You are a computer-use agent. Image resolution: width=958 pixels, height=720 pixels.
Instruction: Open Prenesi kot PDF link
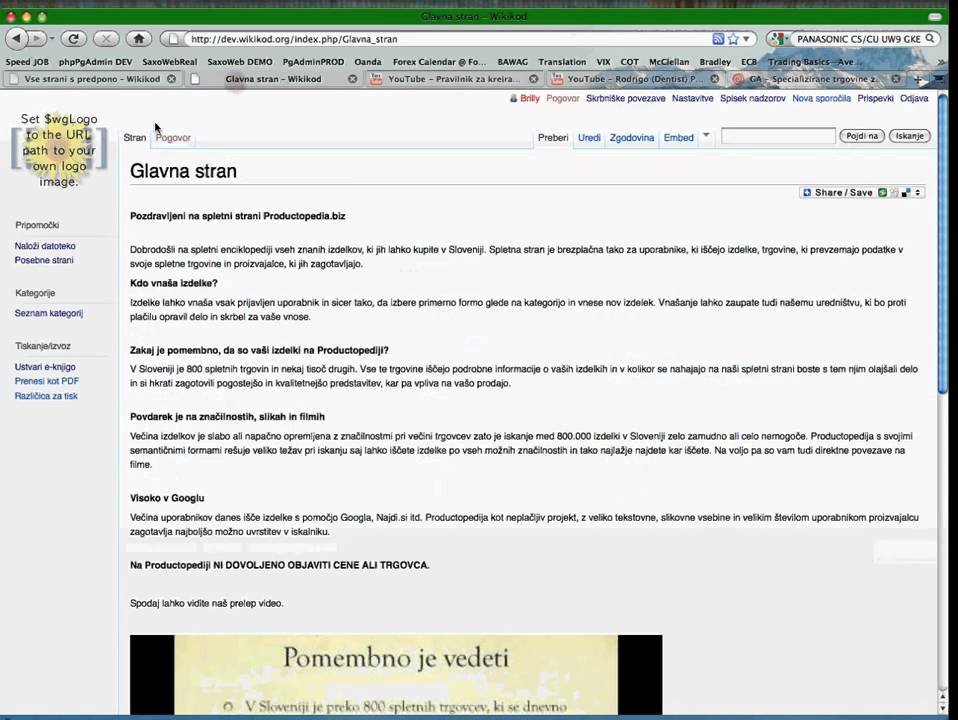click(x=47, y=381)
